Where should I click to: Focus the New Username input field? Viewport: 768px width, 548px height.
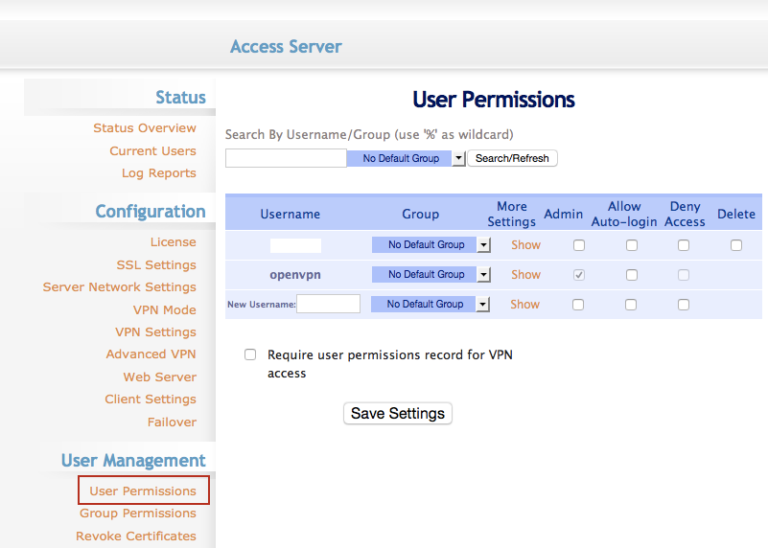pos(328,304)
